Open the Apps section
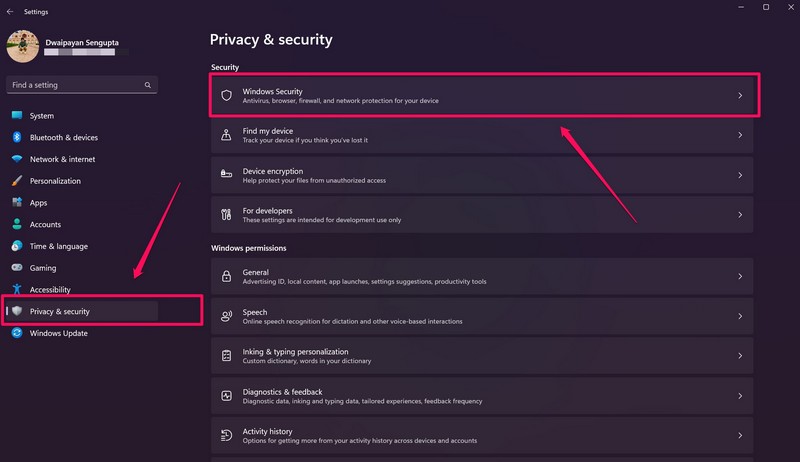The image size is (800, 462). 38,203
